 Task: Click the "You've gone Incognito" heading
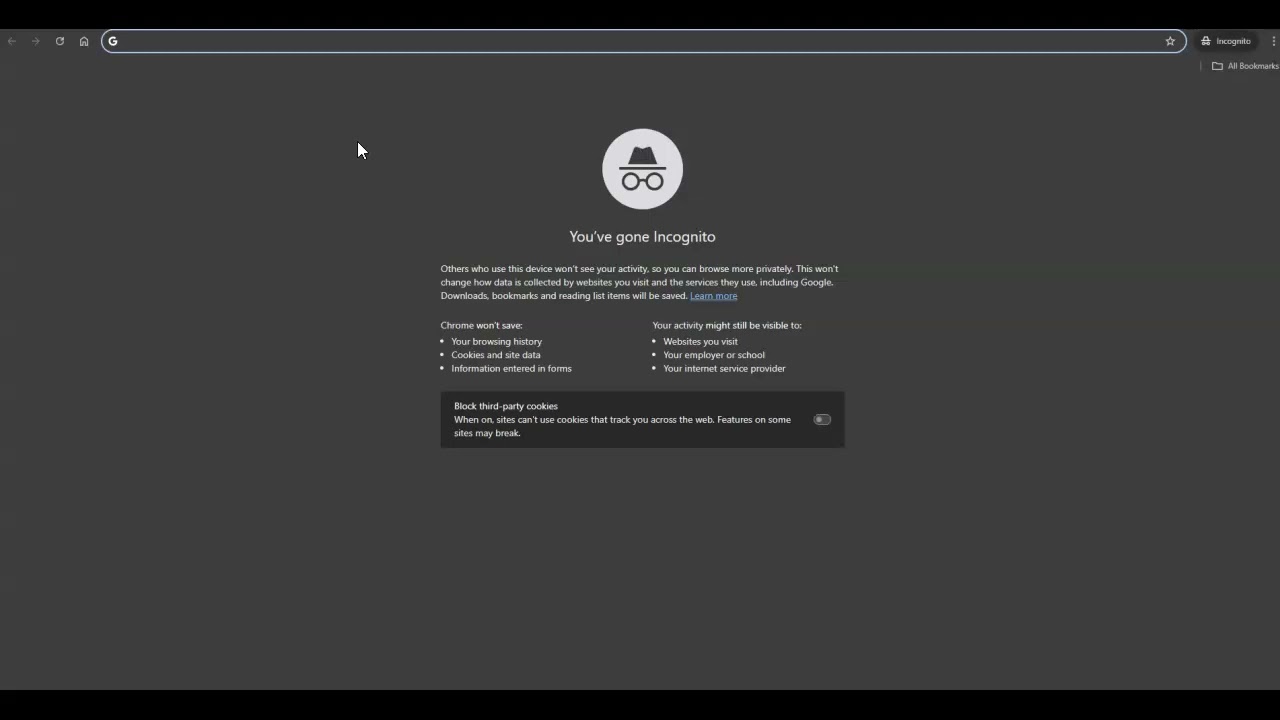click(642, 237)
